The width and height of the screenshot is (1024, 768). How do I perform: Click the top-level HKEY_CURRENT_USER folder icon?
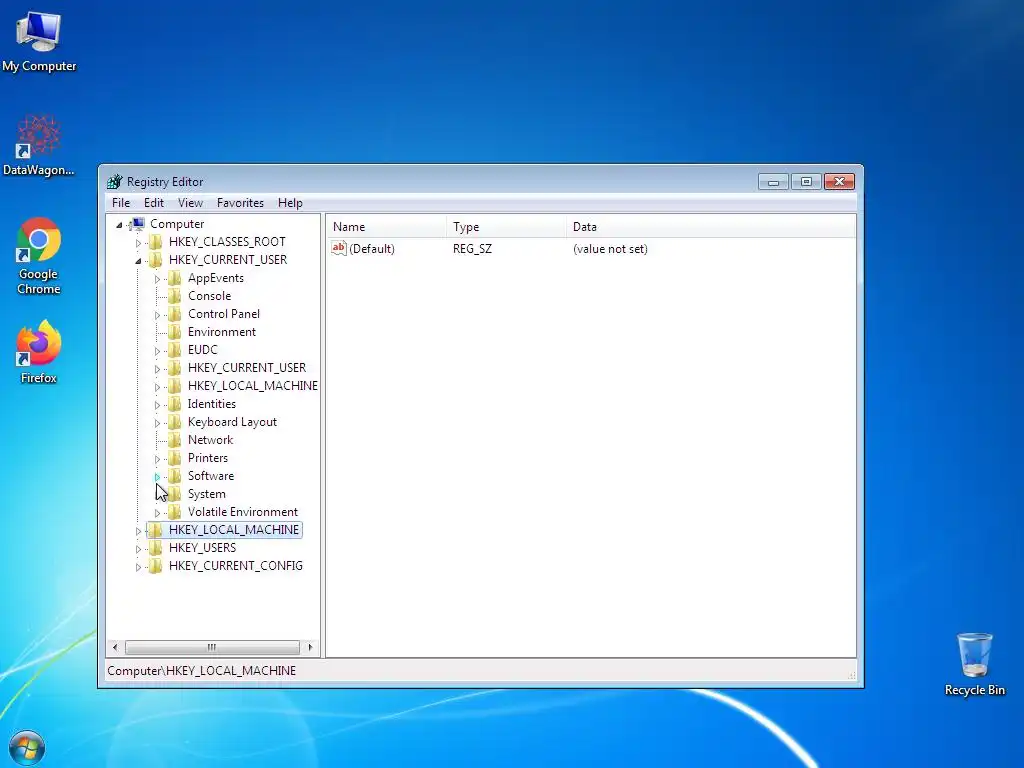[155, 260]
